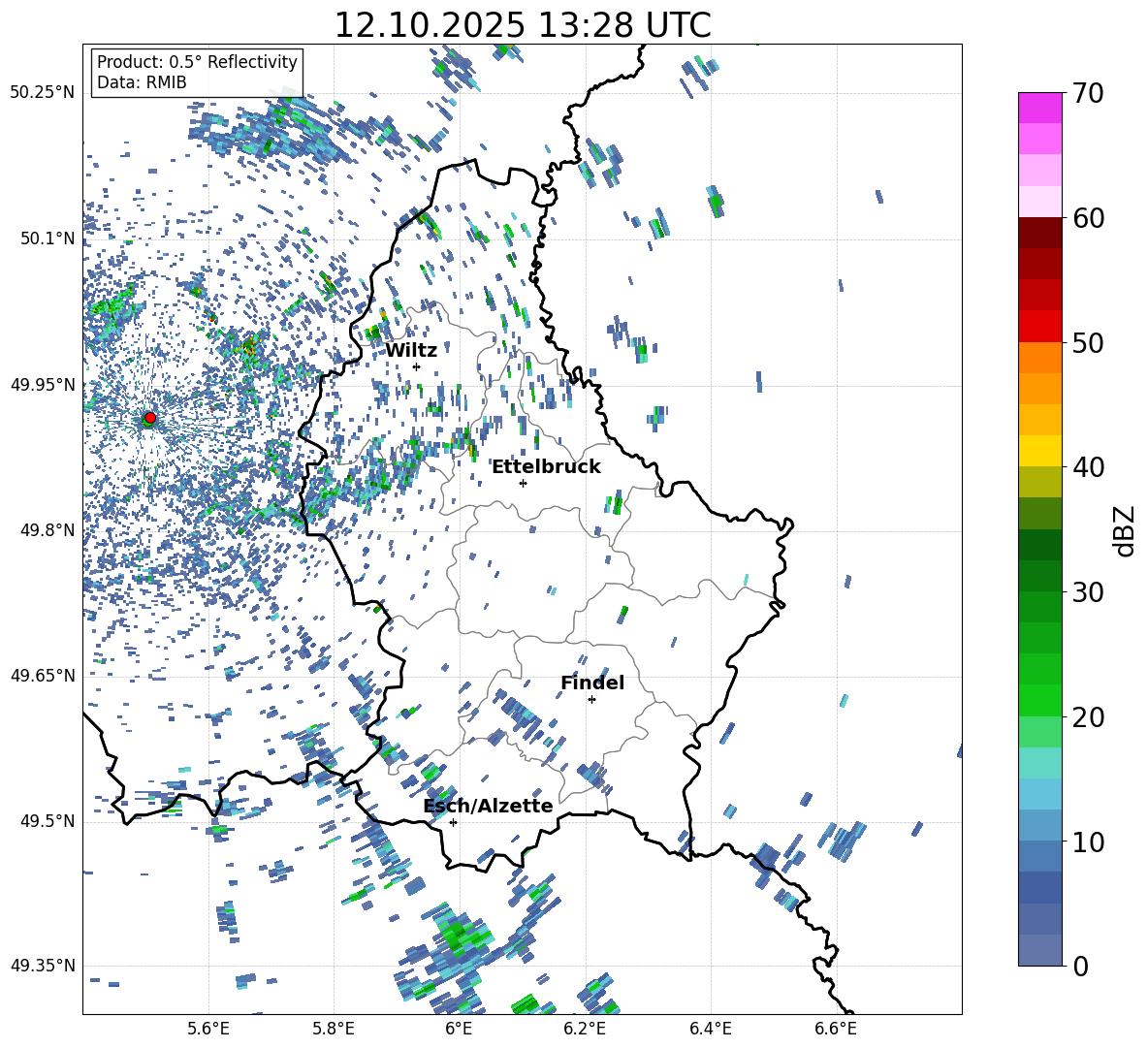
Task: Click the 30 value on colorbar
Action: tap(1088, 592)
